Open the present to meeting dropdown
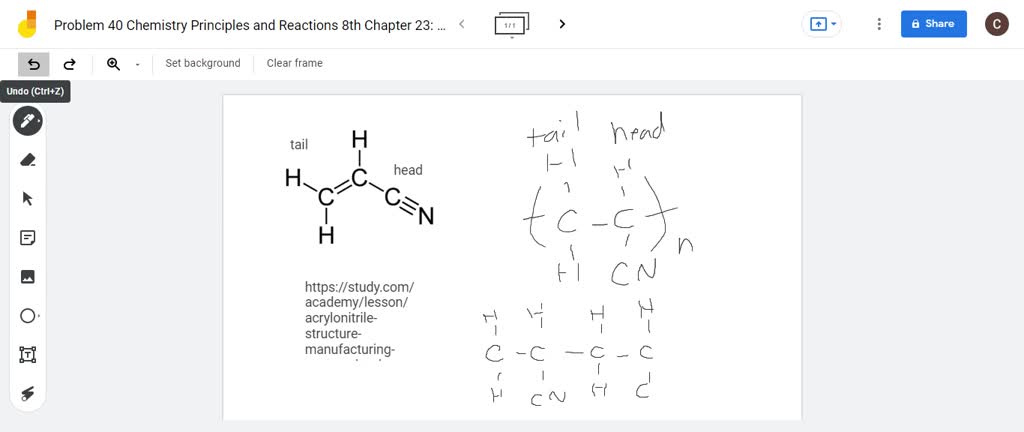This screenshot has width=1024, height=432. (x=821, y=23)
